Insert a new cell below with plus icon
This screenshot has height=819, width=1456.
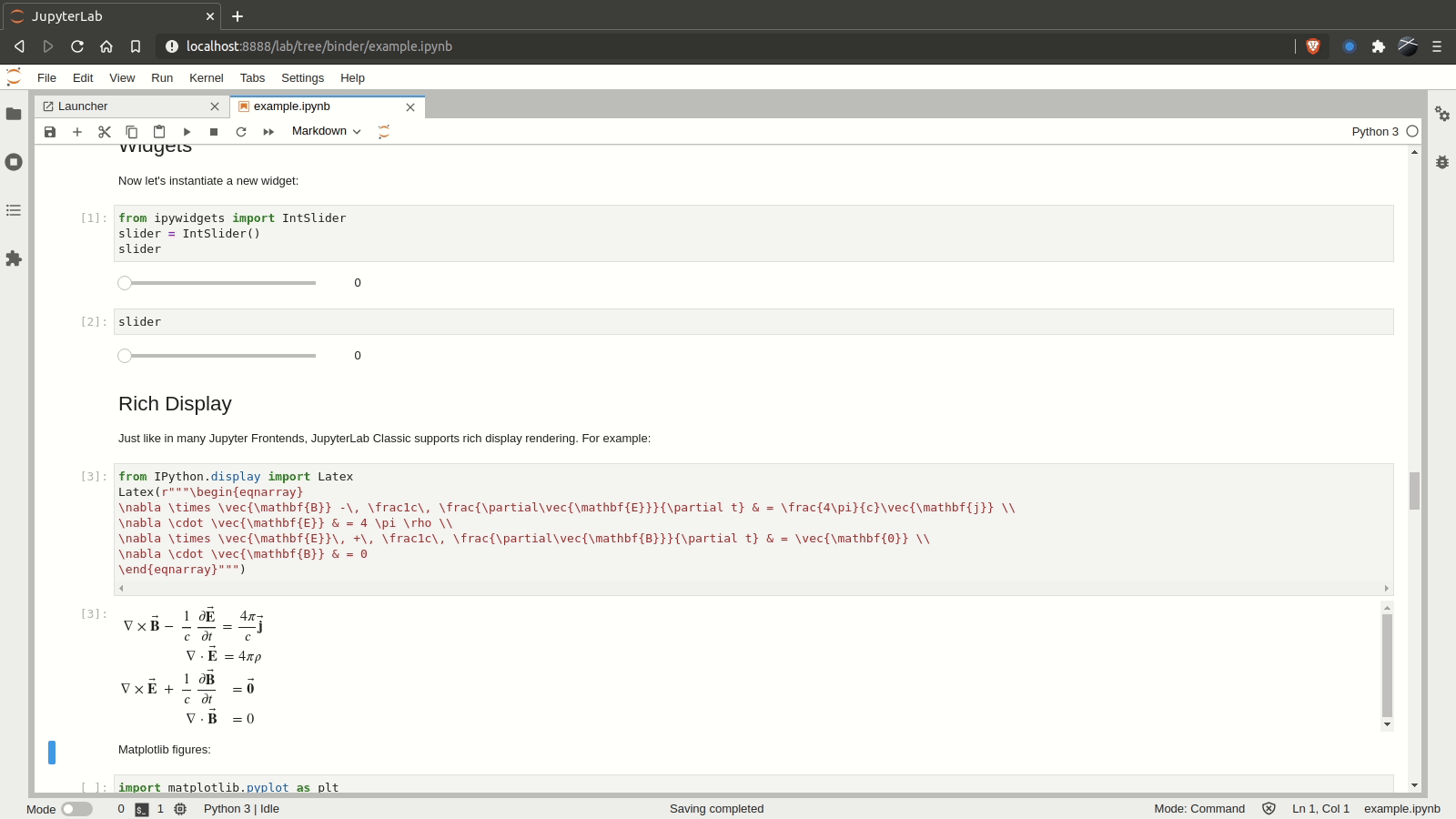tap(77, 132)
